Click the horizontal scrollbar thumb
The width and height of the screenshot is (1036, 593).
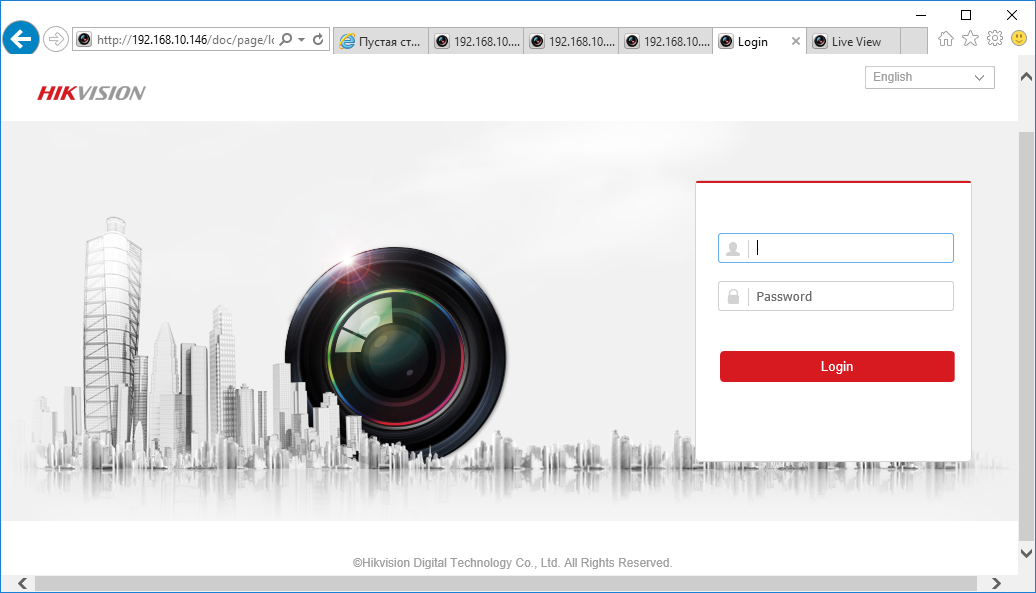505,583
